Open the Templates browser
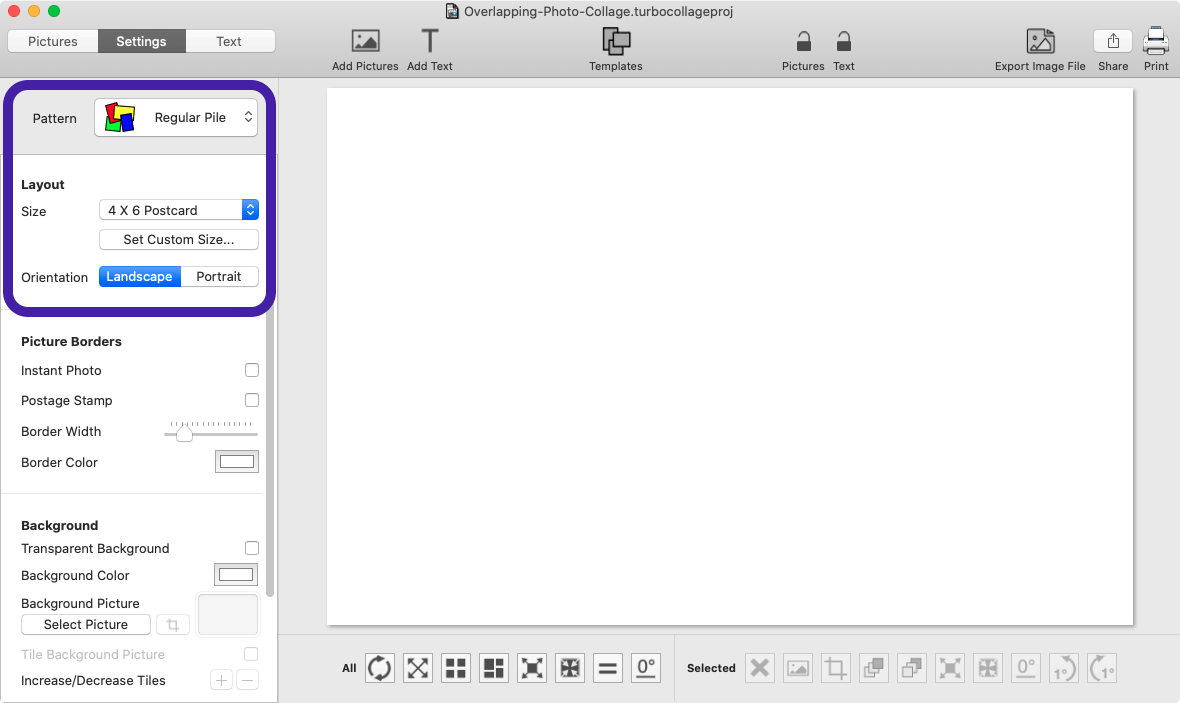The image size is (1180, 703). pos(616,41)
